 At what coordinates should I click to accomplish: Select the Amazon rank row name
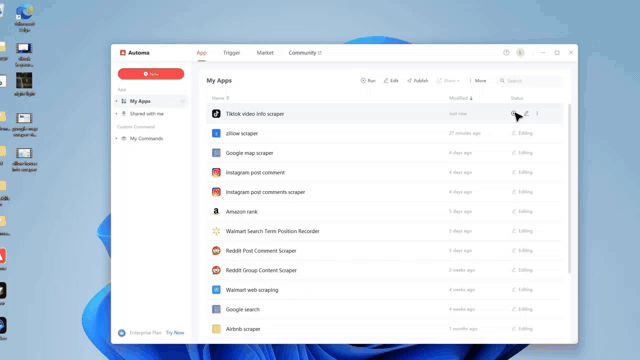pyautogui.click(x=242, y=211)
